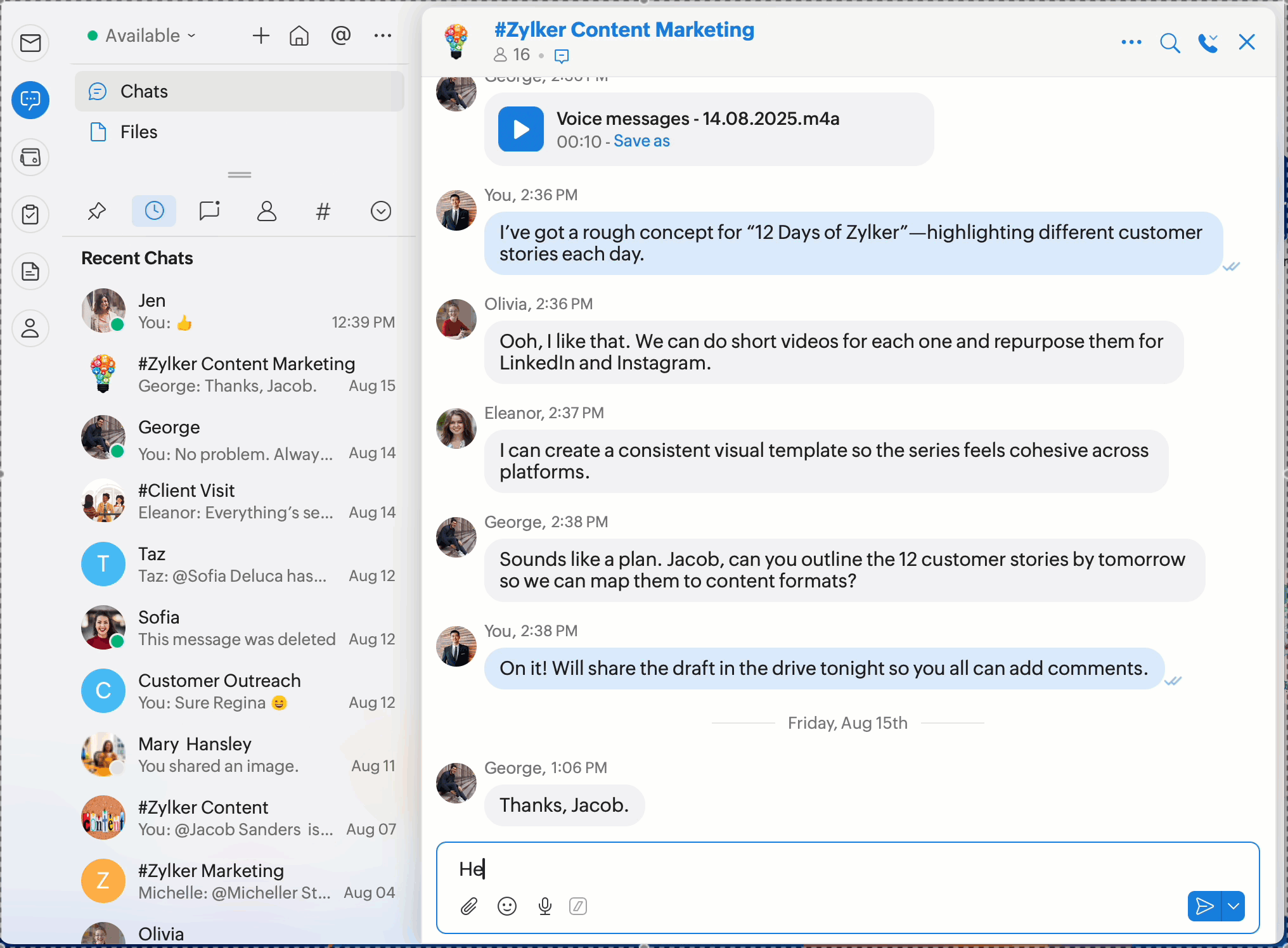The width and height of the screenshot is (1288, 948).
Task: Open slash commands icon in composer
Action: [578, 906]
